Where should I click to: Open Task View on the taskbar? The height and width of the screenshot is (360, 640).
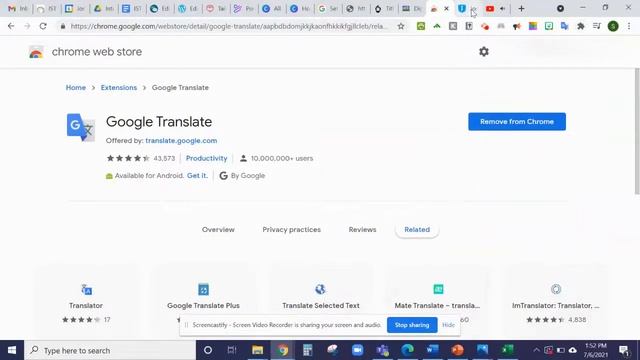point(232,350)
